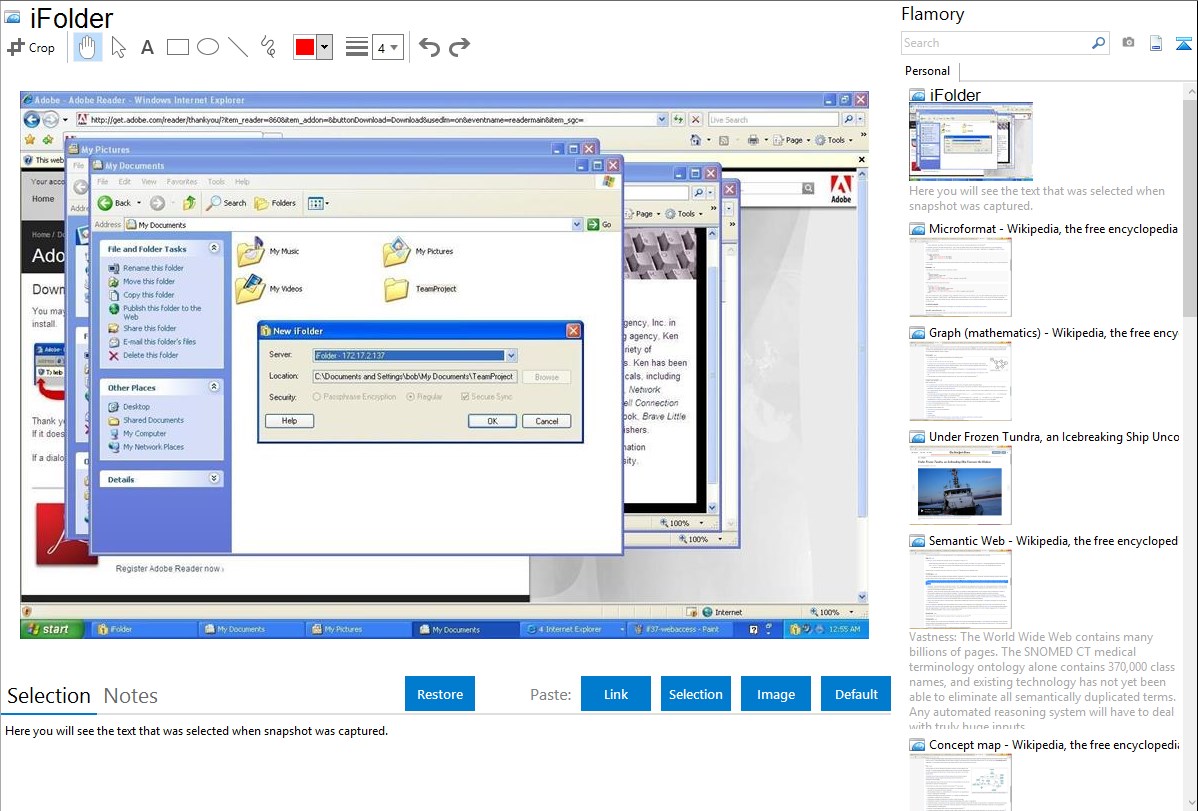Click Cancel in New iFolder dialog
1198x811 pixels.
pos(546,421)
